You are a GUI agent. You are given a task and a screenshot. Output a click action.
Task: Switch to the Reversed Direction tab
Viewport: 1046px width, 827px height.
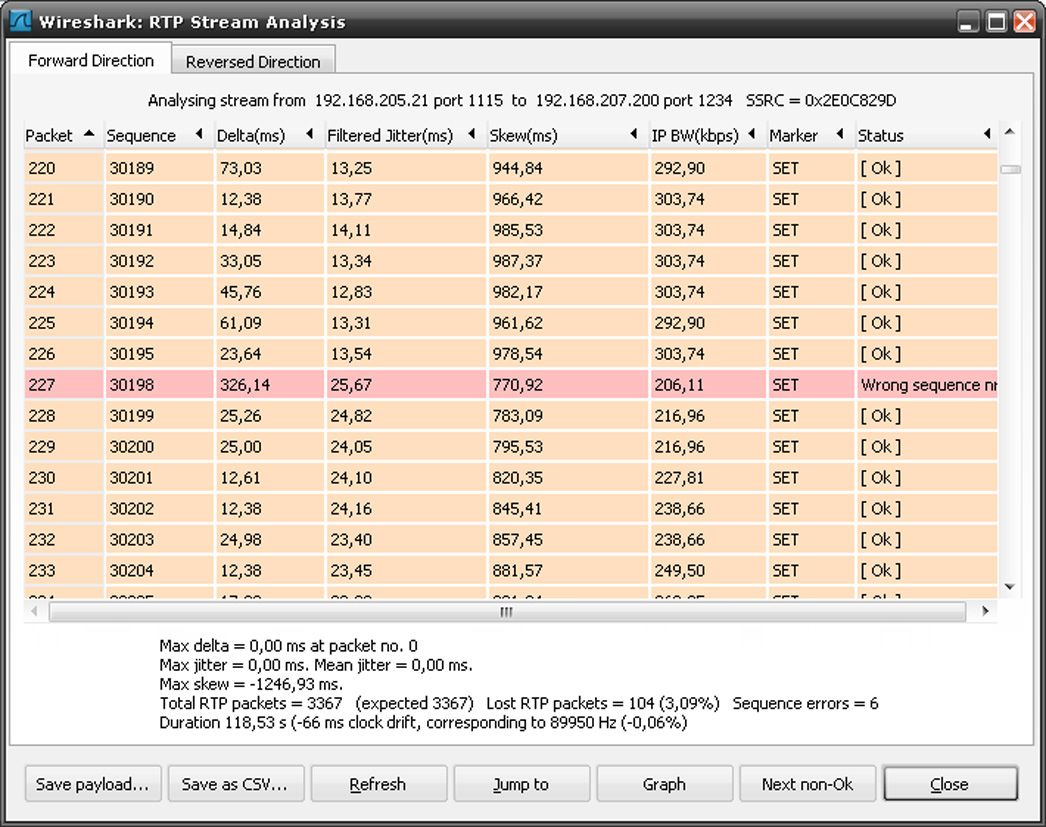point(253,61)
